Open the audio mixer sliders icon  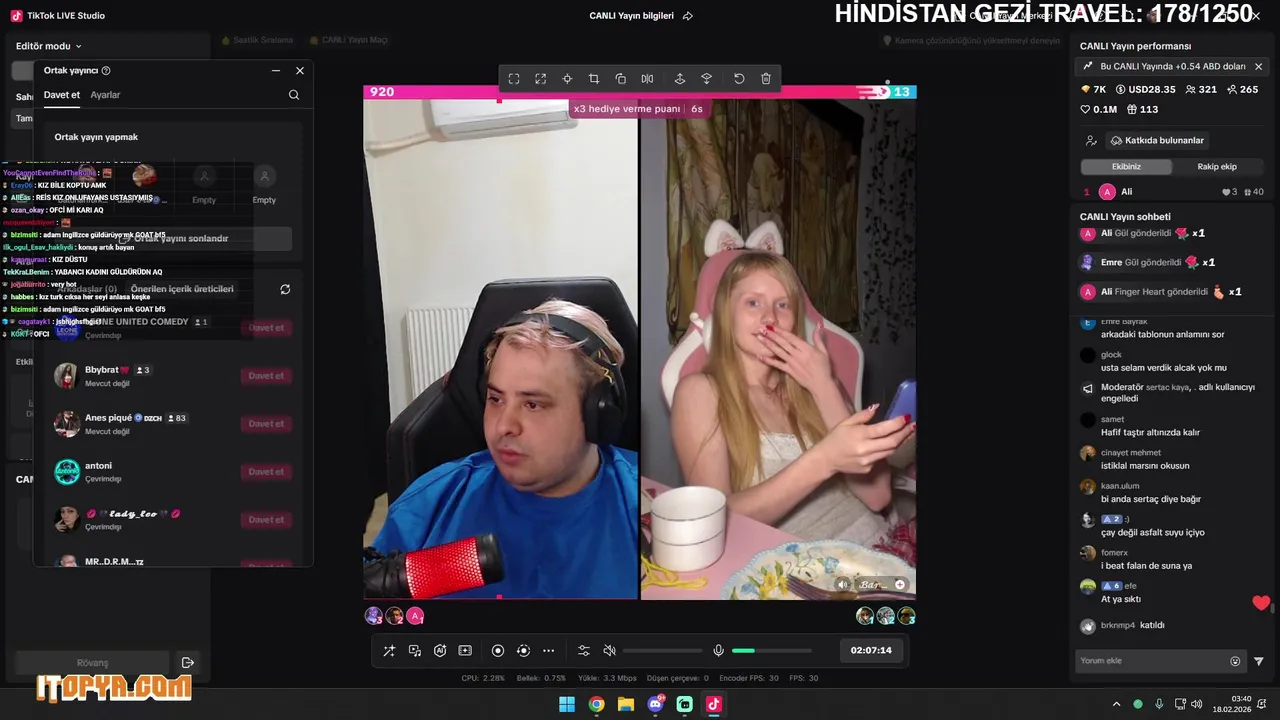pos(584,651)
